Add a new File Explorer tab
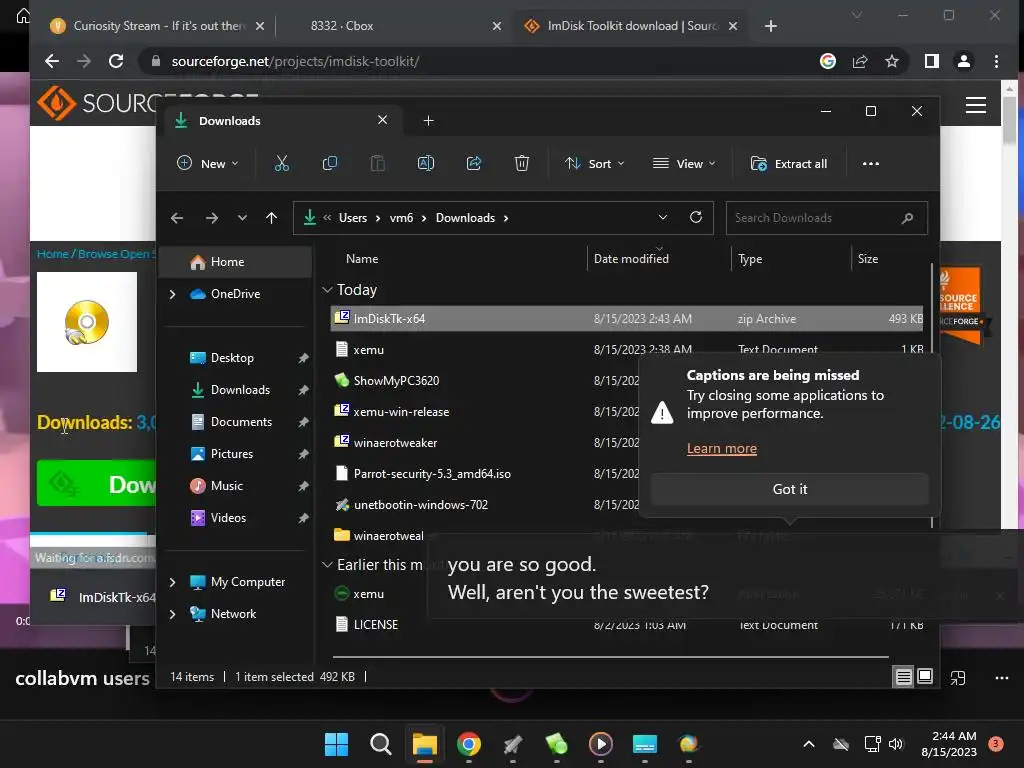This screenshot has width=1024, height=768. 428,121
